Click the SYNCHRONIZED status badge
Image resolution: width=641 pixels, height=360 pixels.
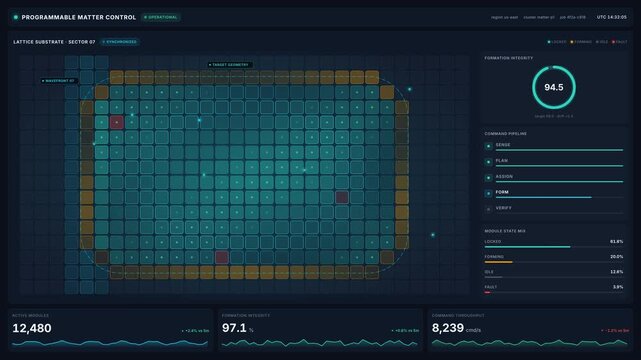tap(120, 42)
